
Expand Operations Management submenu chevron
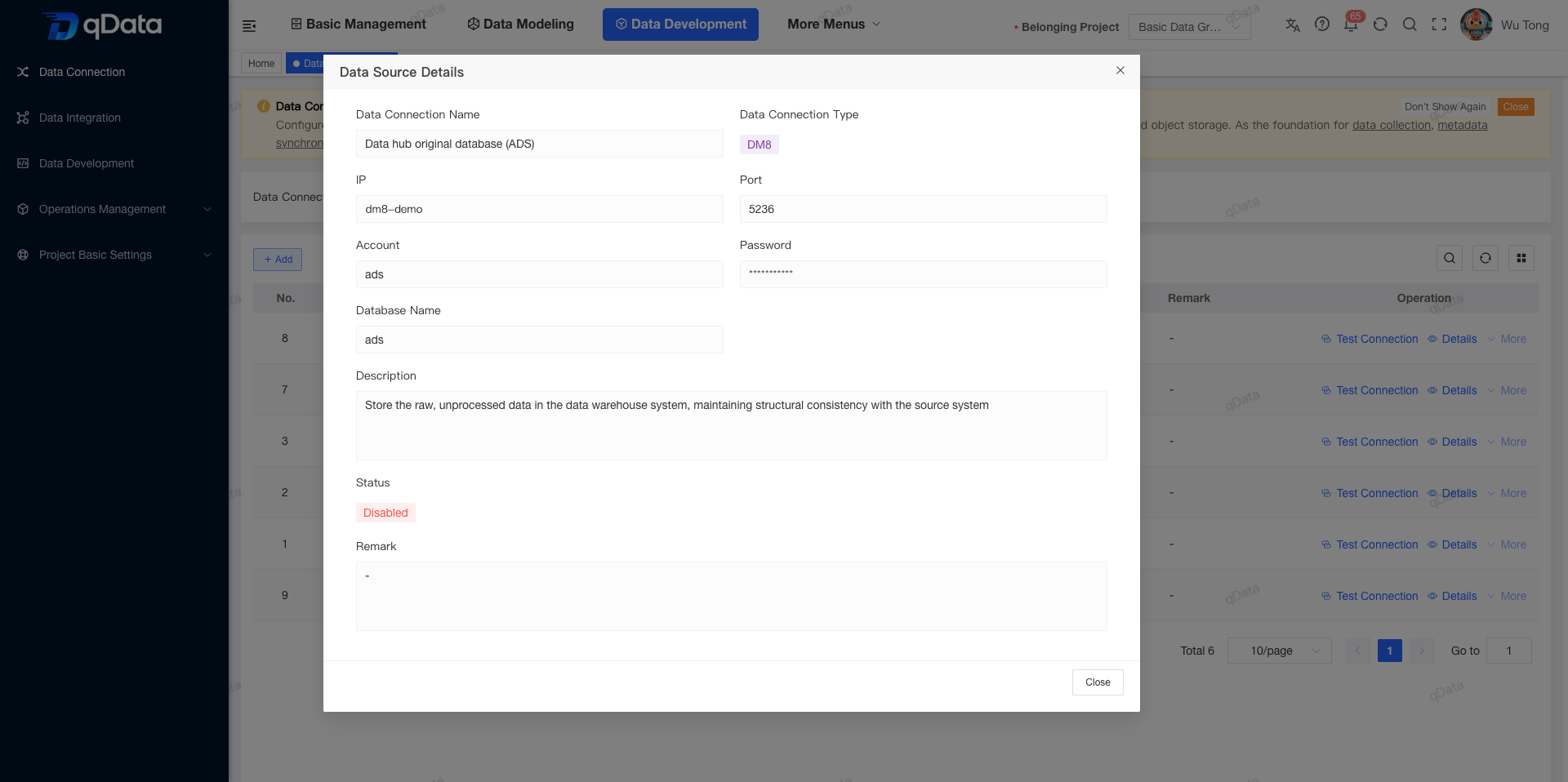point(207,209)
